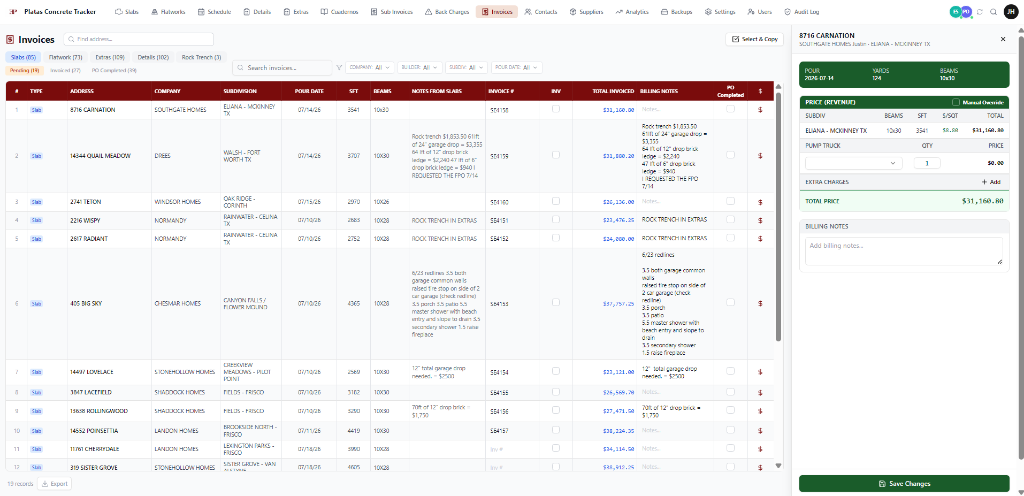Open the Builder filter dropdown
The image size is (1024, 496).
pyautogui.click(x=419, y=67)
